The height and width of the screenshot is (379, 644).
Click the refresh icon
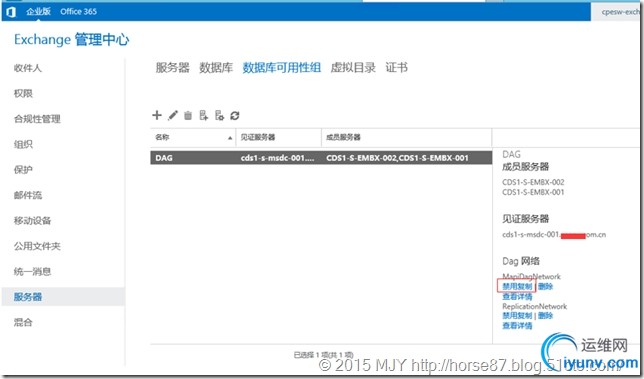(x=235, y=116)
